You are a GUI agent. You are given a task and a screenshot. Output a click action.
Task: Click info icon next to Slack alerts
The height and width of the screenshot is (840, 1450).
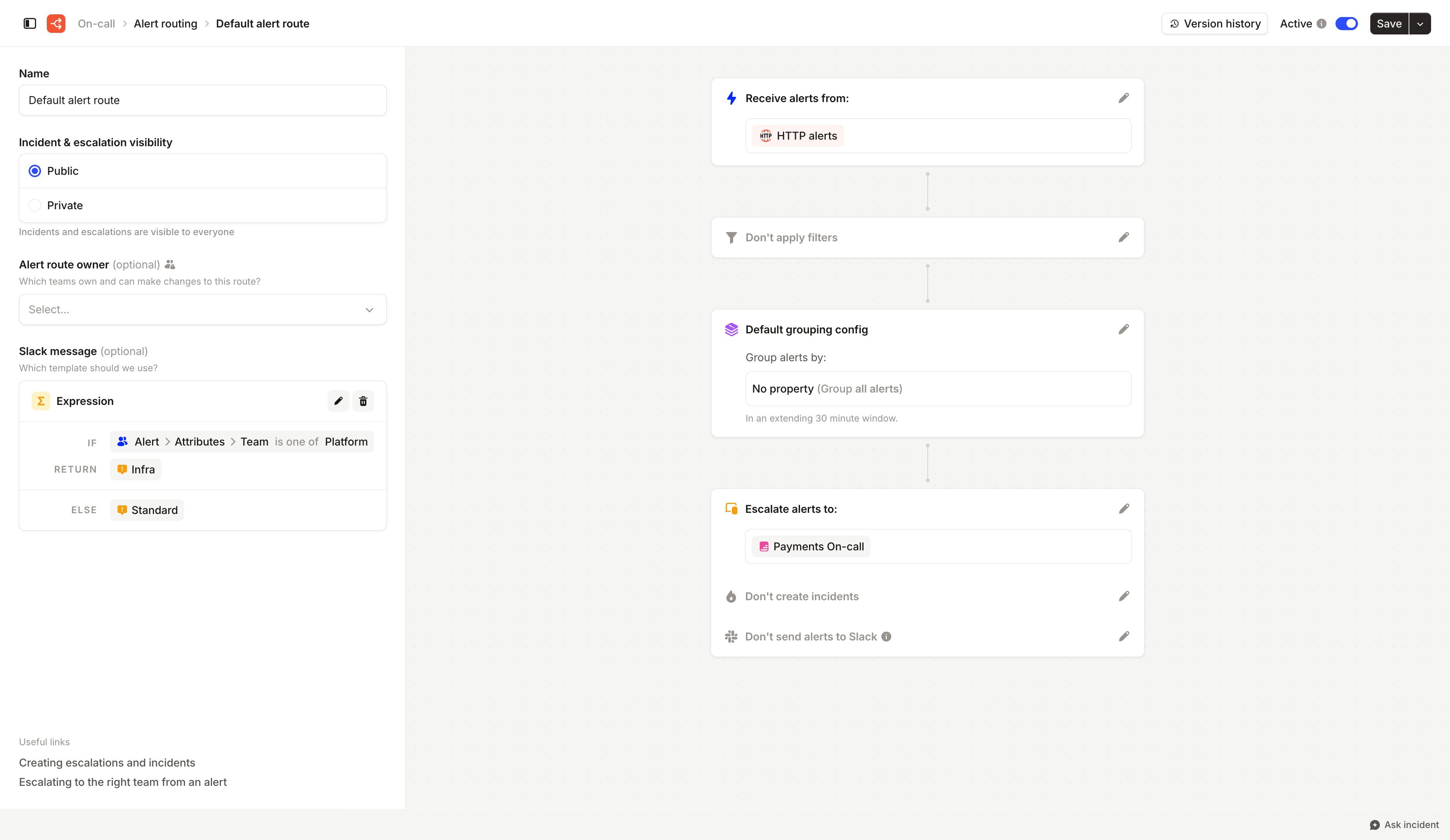887,637
